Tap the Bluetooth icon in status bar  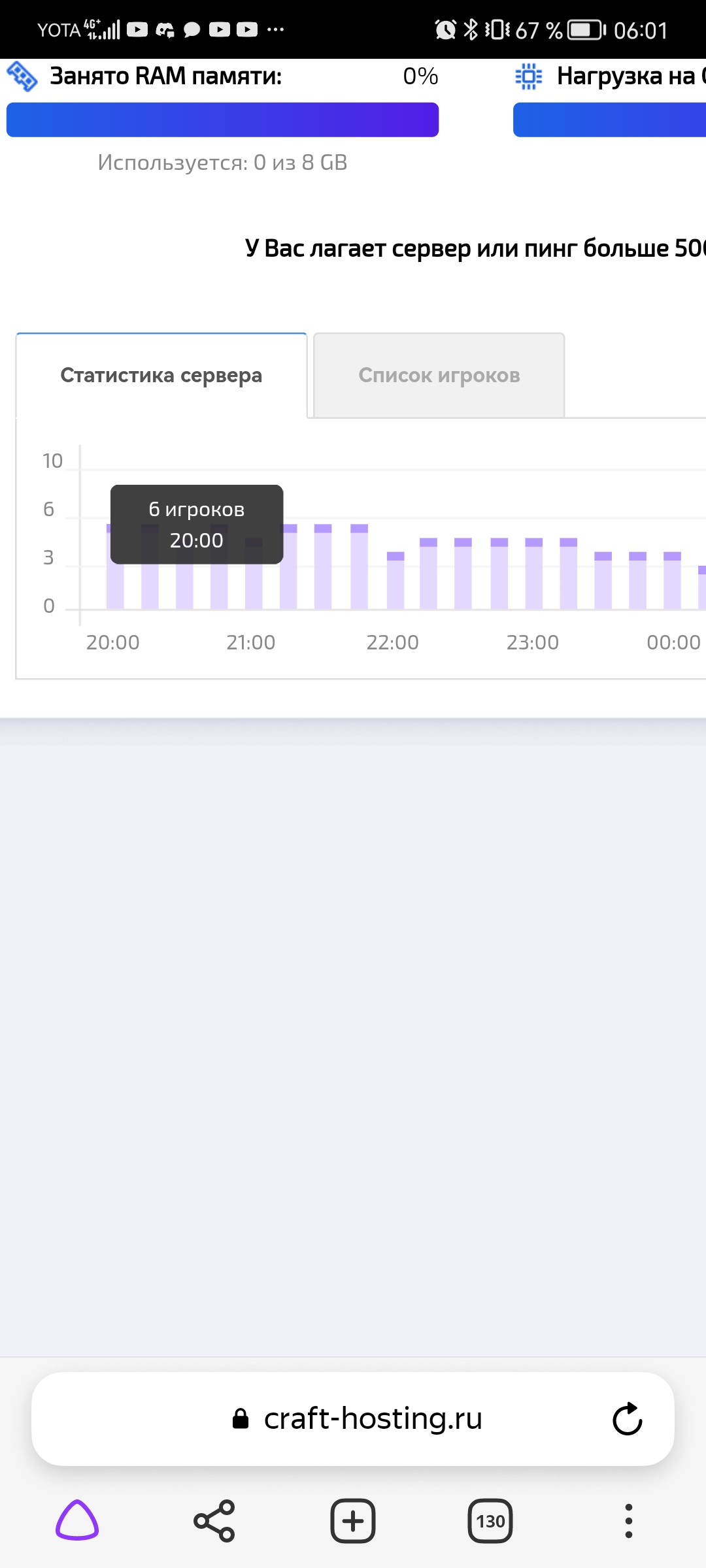[x=471, y=29]
